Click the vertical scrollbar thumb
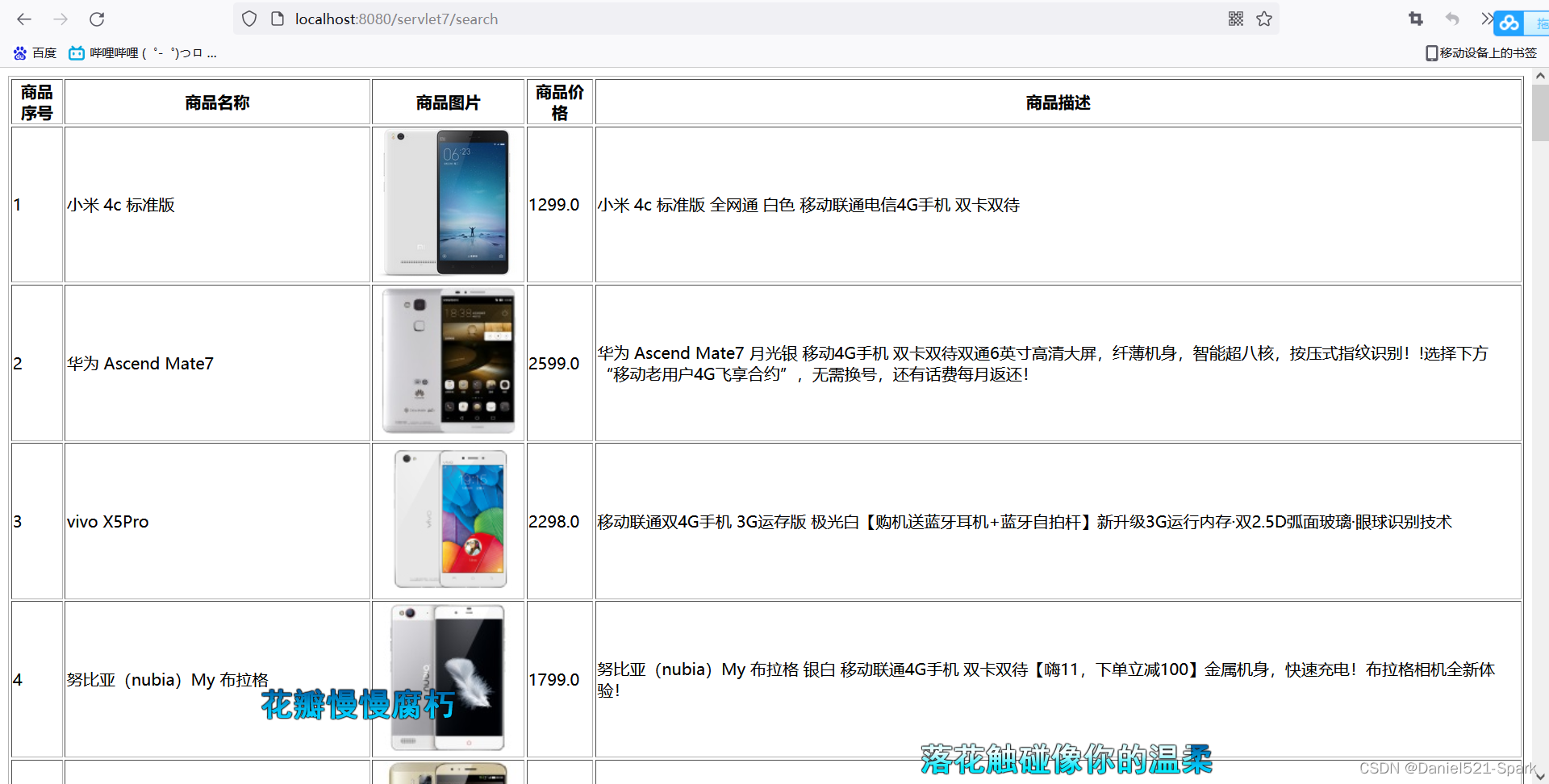This screenshot has width=1549, height=784. click(x=1540, y=113)
